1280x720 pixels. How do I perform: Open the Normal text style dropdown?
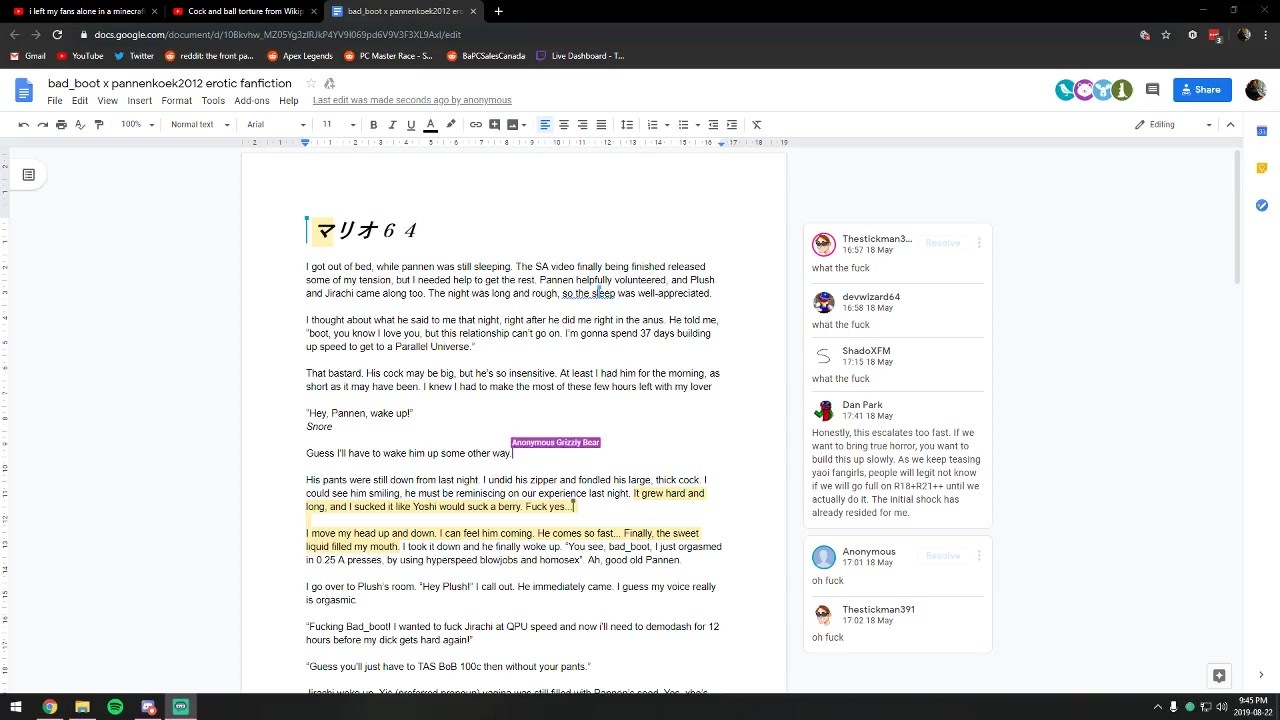[x=200, y=125]
